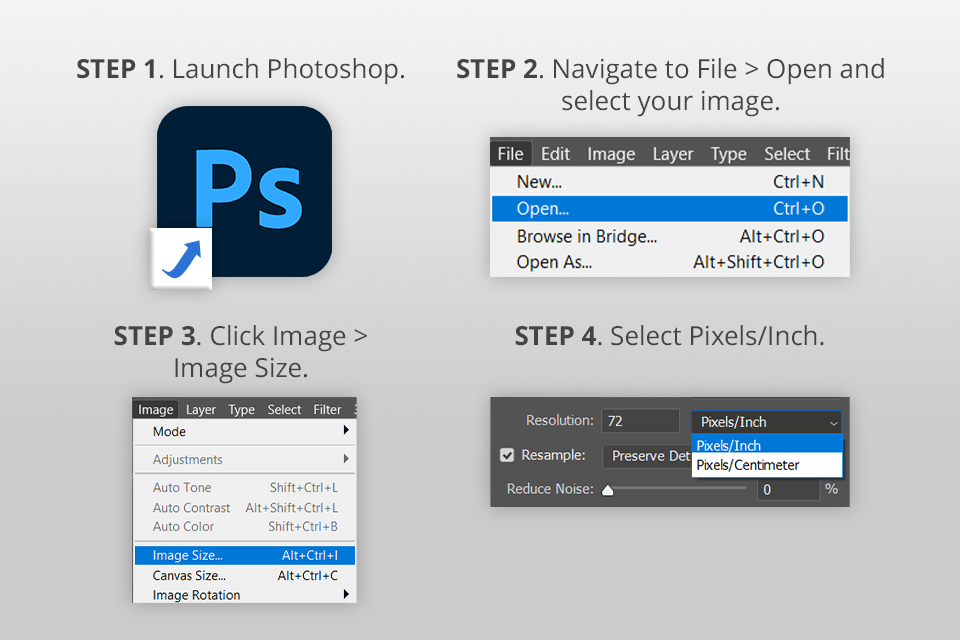This screenshot has height=640, width=960.
Task: Open the Preserve Details resample dropdown
Action: (x=647, y=456)
